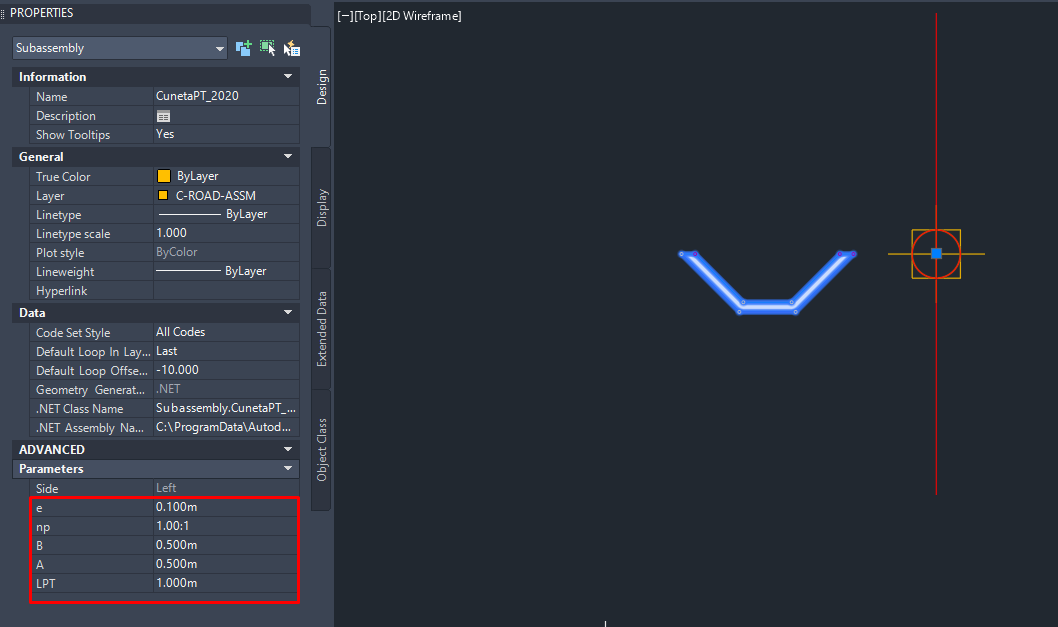
Task: Edit parameter np value 1.00:1
Action: (x=226, y=526)
